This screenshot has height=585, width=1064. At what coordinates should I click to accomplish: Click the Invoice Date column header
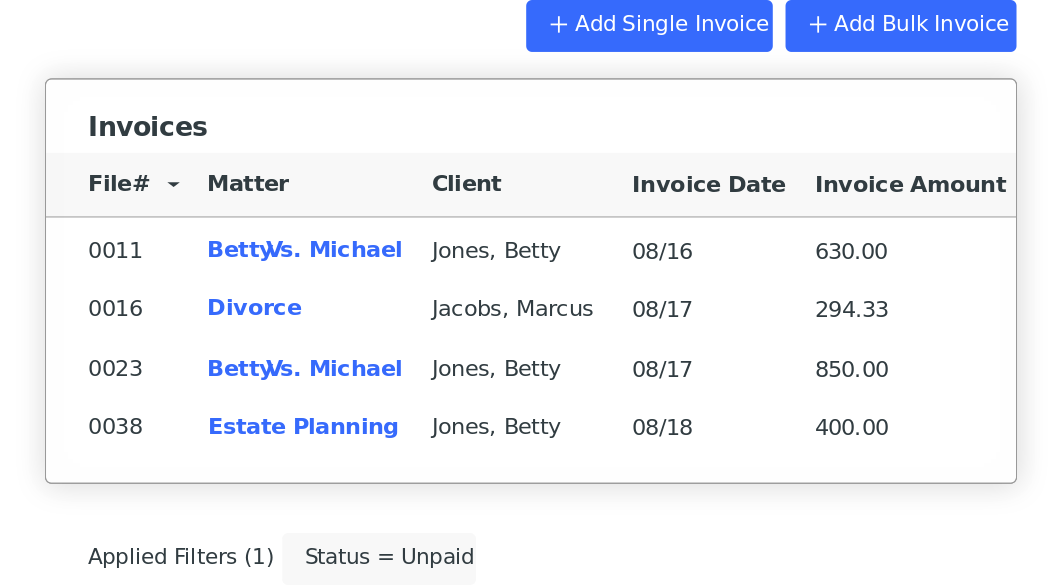tap(708, 185)
